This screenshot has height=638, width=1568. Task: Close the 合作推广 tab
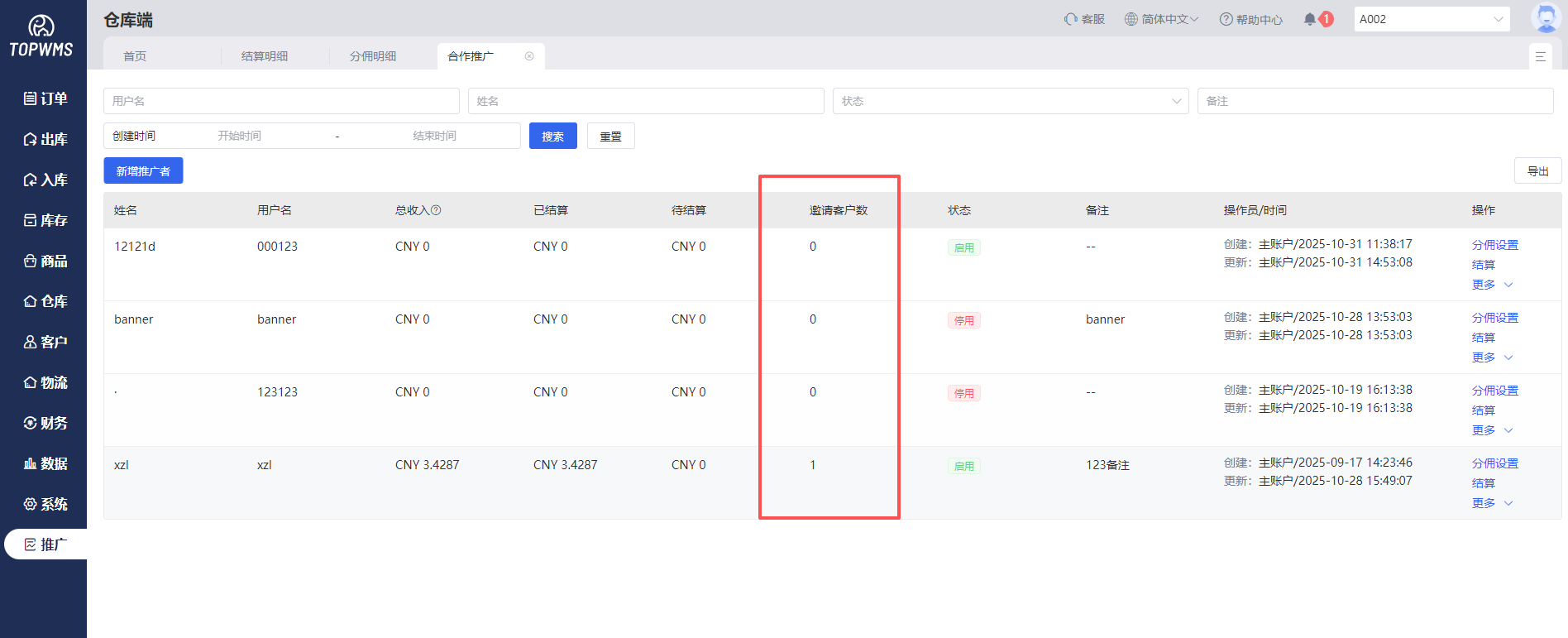pos(529,56)
